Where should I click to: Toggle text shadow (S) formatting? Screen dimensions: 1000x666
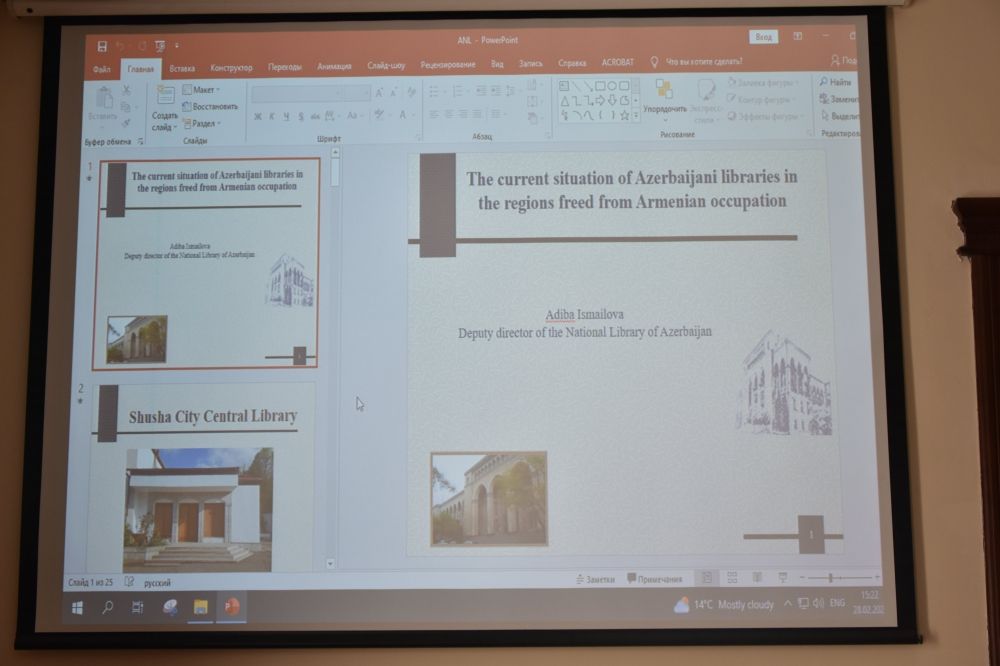[x=300, y=117]
